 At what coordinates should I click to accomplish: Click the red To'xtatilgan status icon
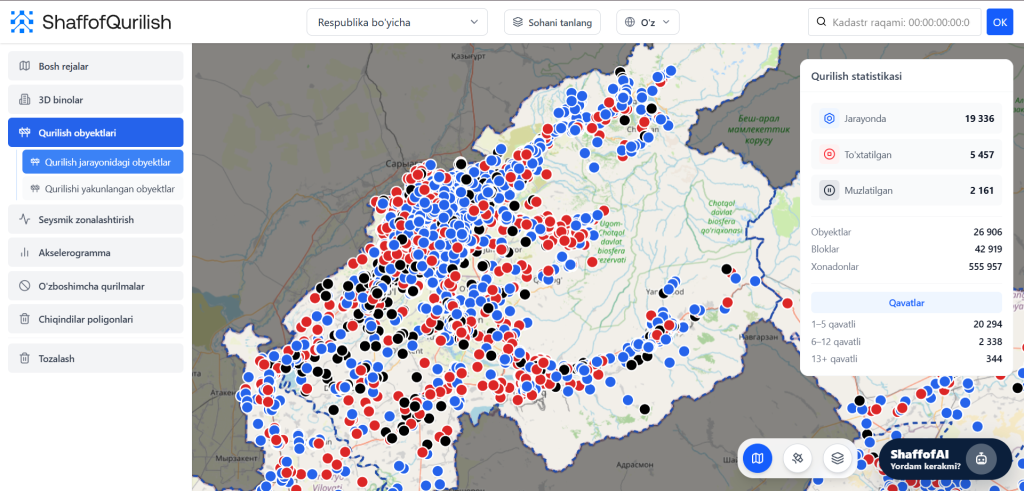pos(829,155)
